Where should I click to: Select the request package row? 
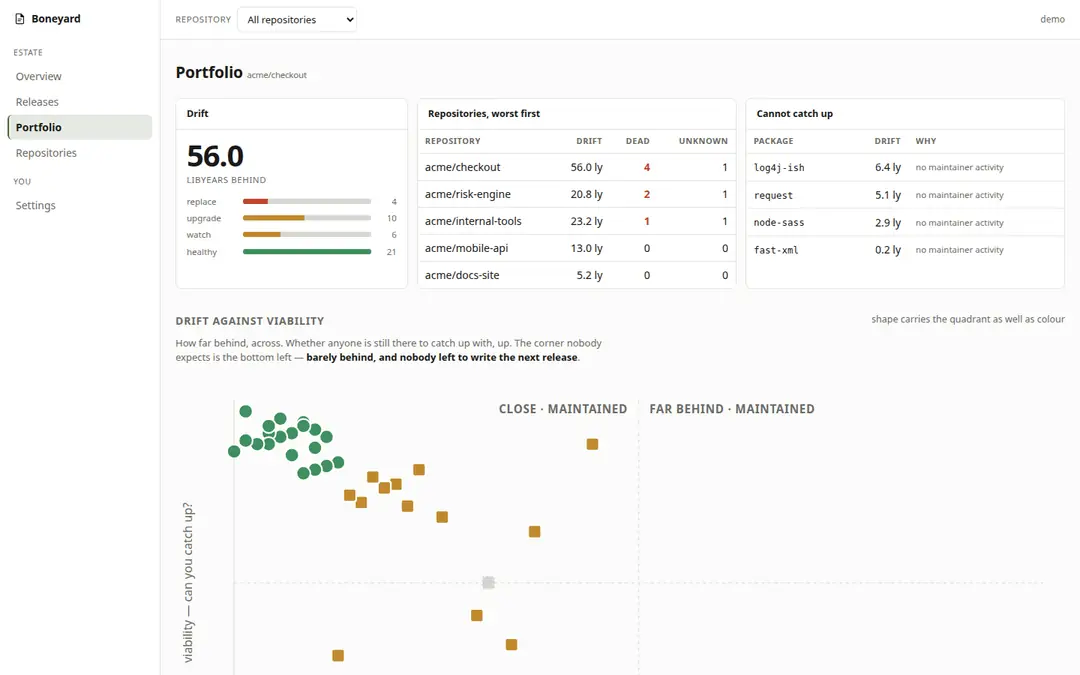point(905,195)
